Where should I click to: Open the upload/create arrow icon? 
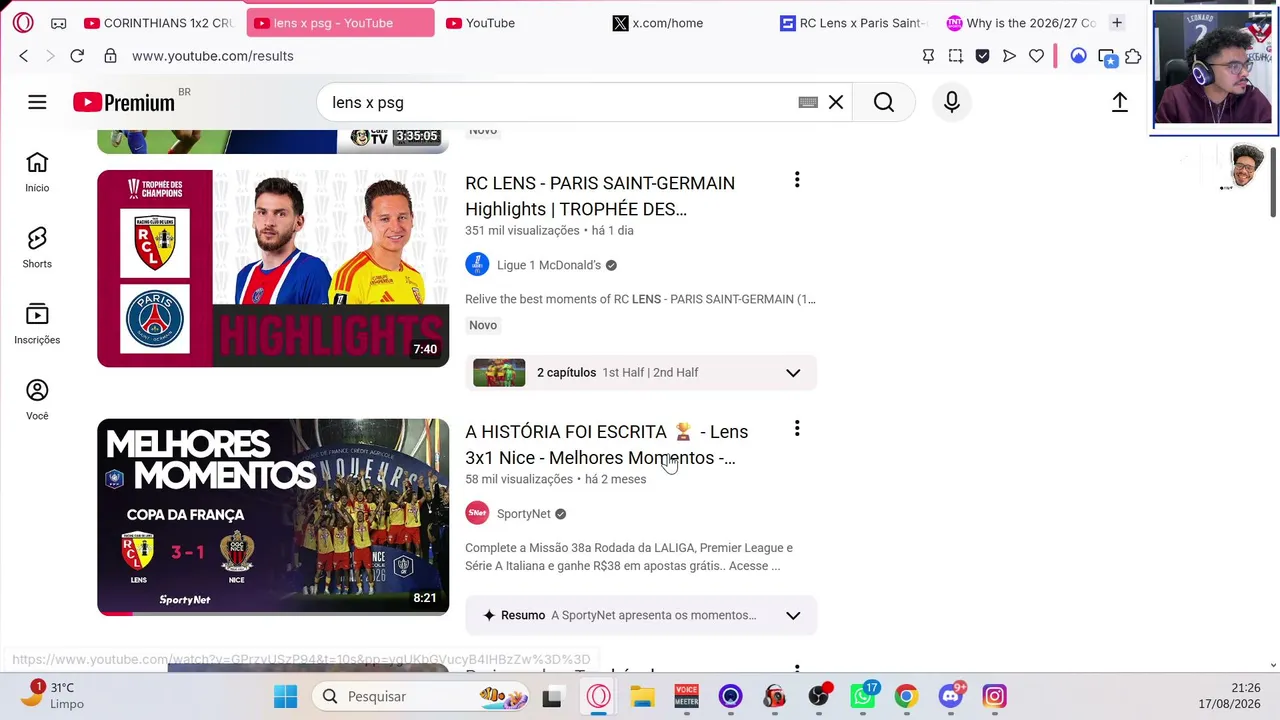pos(1120,102)
